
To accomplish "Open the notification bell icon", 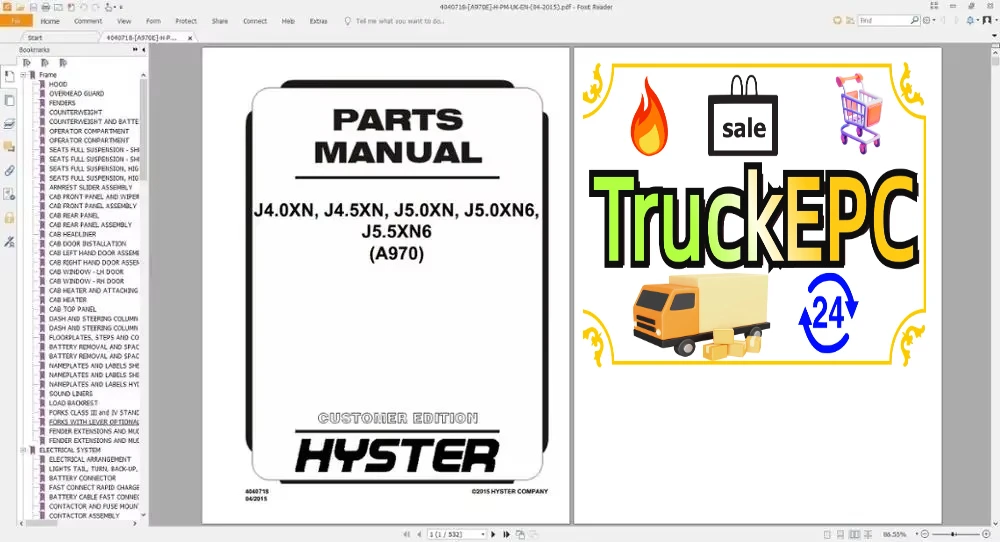I will pyautogui.click(x=970, y=20).
